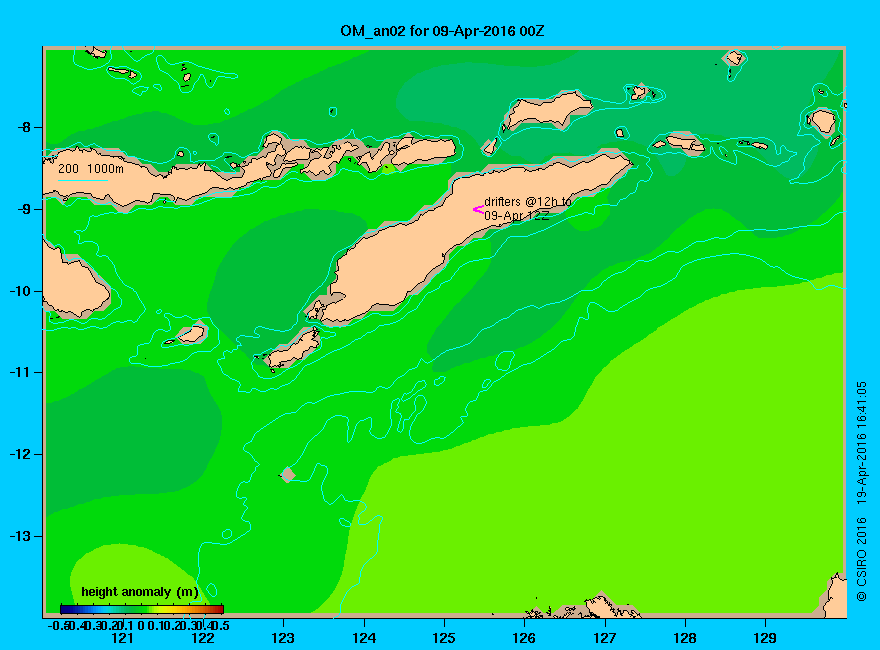
Task: Click the "09-Apr 12Z" annotation line
Action: point(517,216)
